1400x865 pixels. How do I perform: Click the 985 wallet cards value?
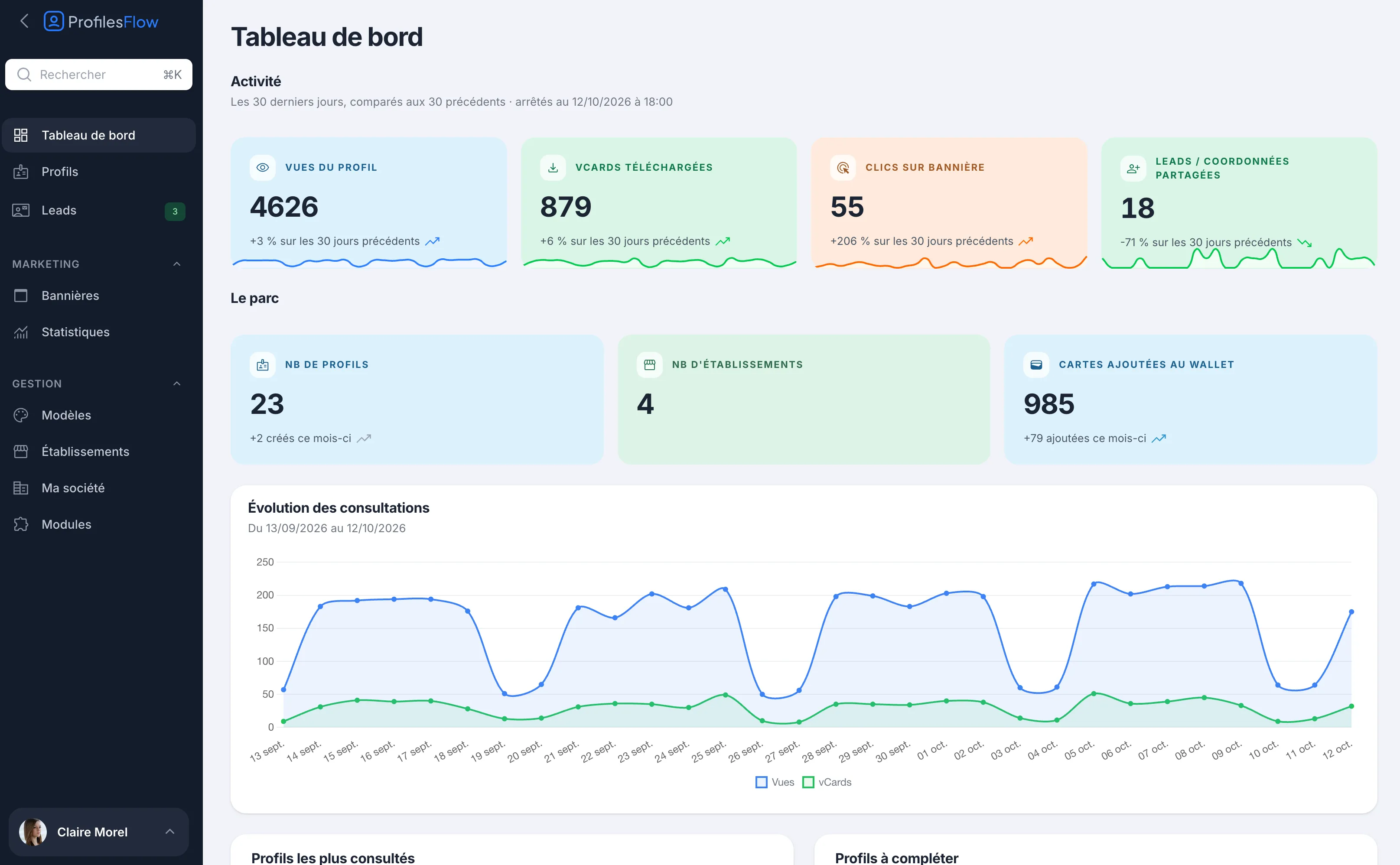tap(1049, 404)
